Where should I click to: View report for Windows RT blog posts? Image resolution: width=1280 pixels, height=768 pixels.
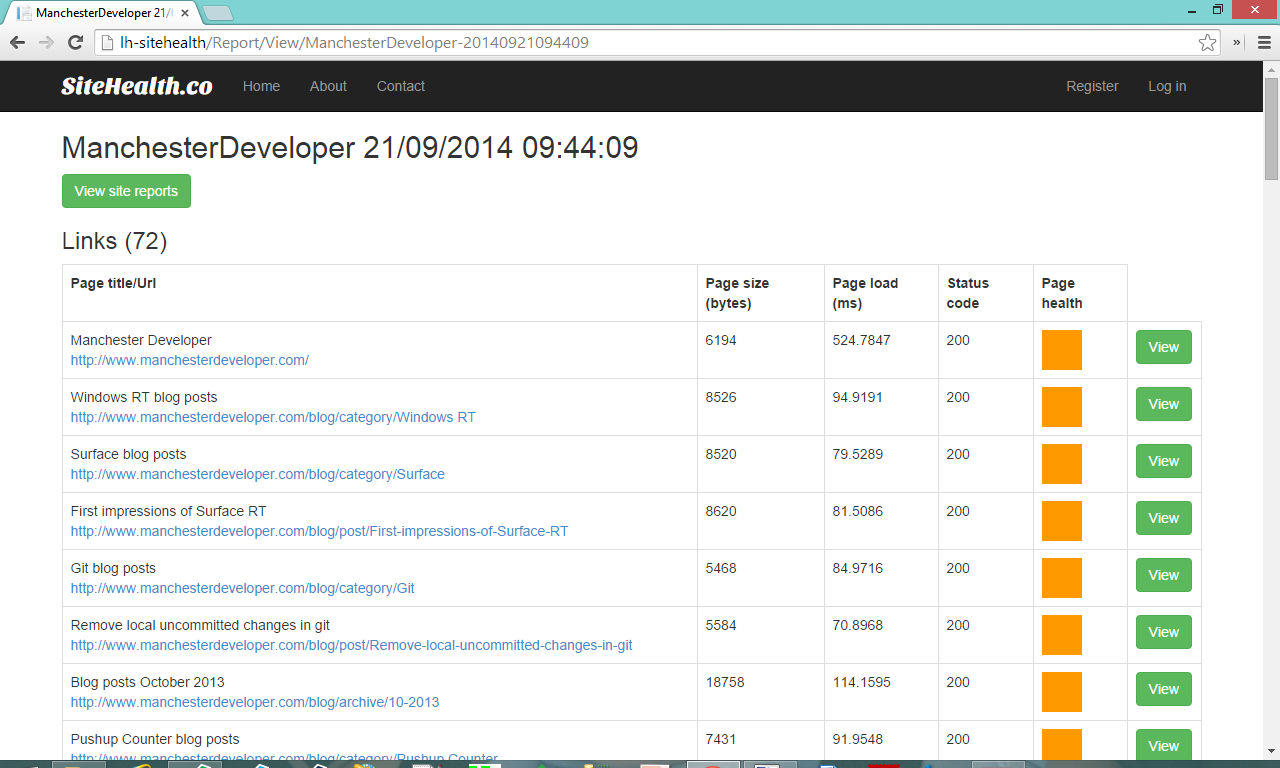(1164, 404)
